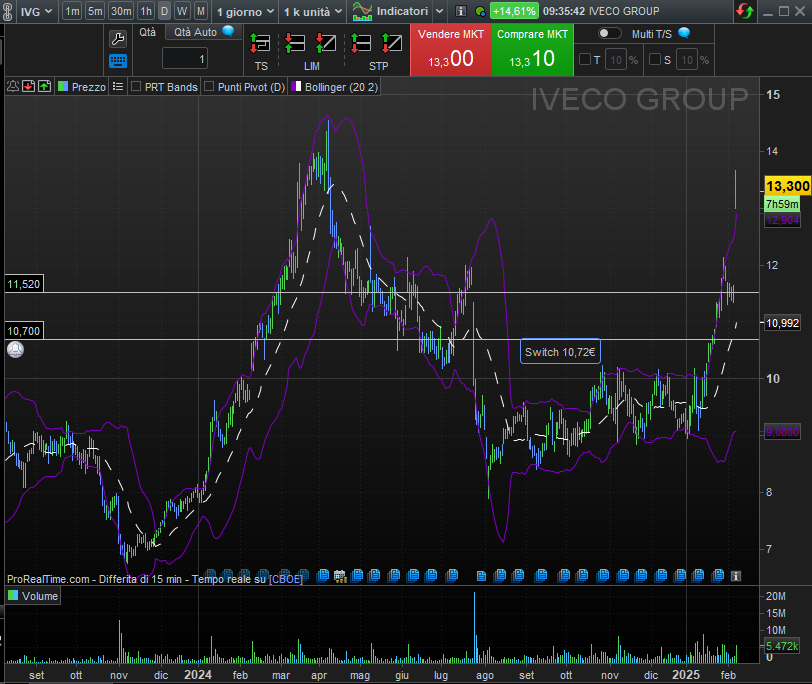Click the chain link icon beside IVG
This screenshot has height=684, width=812.
point(7,11)
